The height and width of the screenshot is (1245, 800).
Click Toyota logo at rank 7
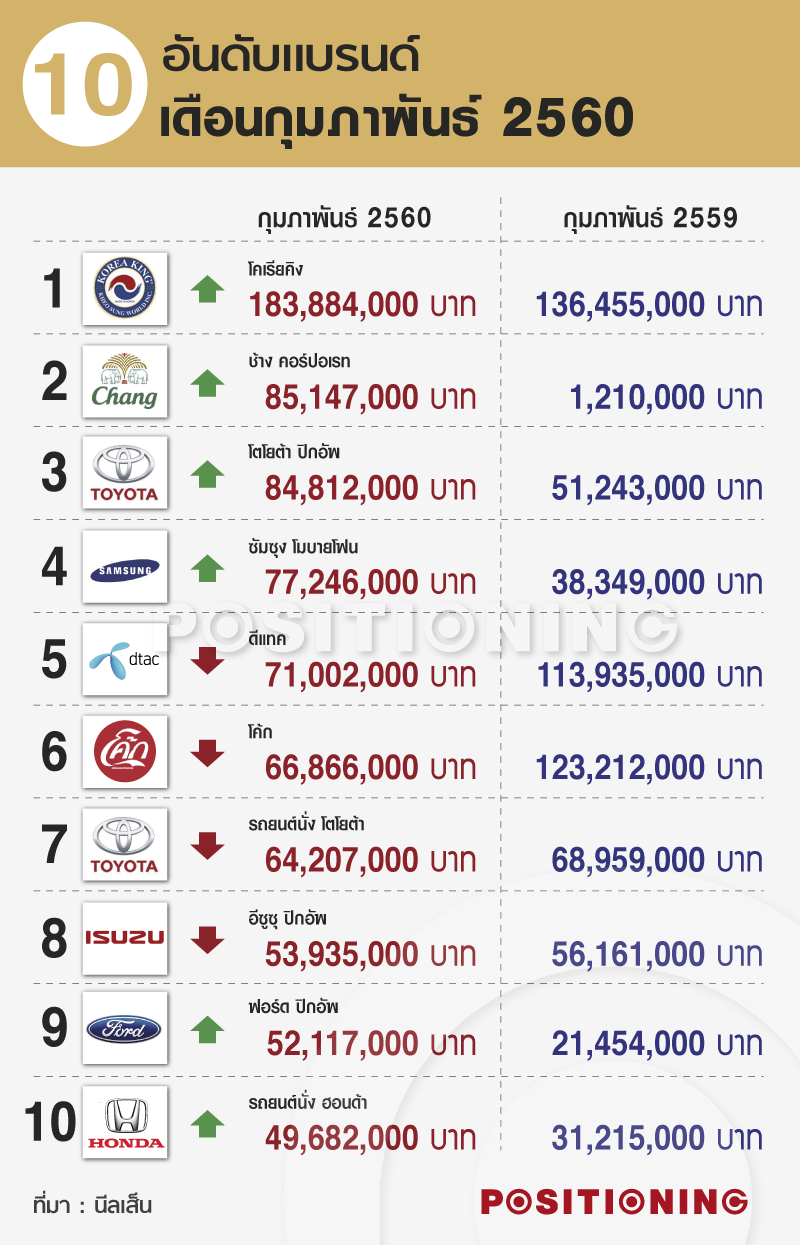pyautogui.click(x=125, y=845)
